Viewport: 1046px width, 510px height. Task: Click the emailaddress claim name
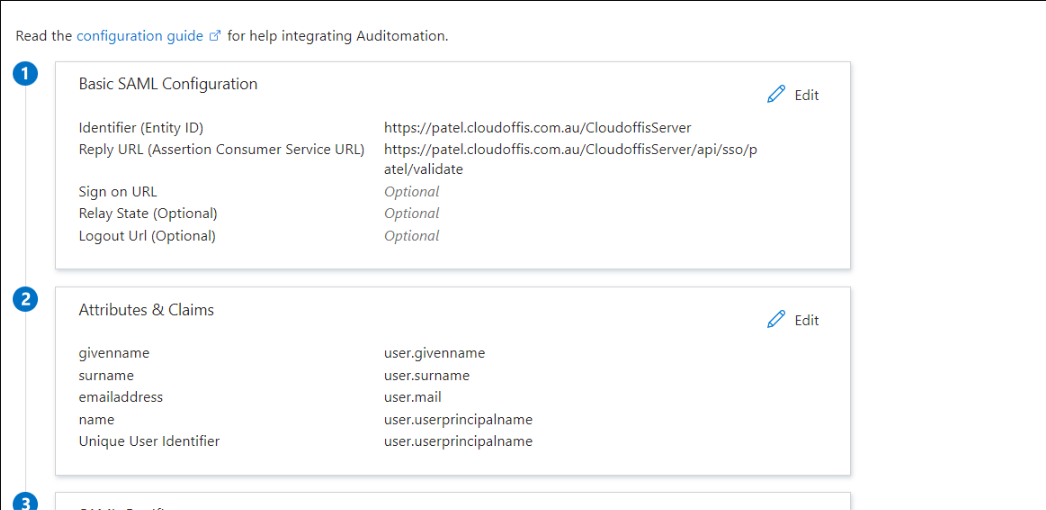pos(121,397)
